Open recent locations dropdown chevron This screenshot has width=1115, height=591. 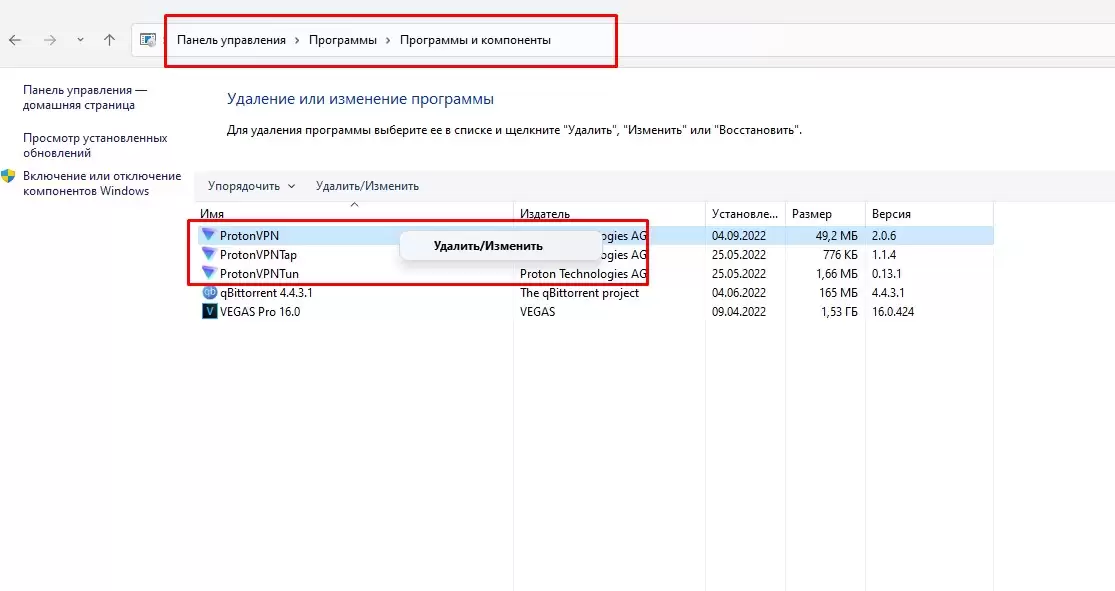point(80,40)
